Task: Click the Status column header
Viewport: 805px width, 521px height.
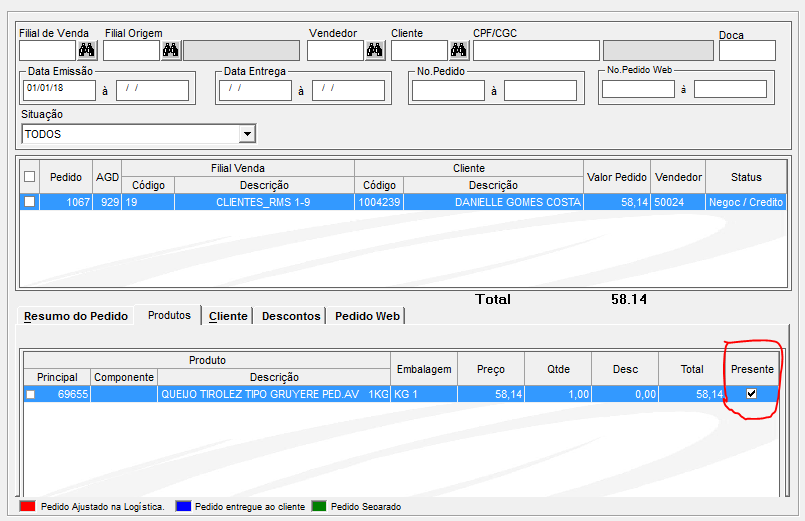Action: point(746,177)
